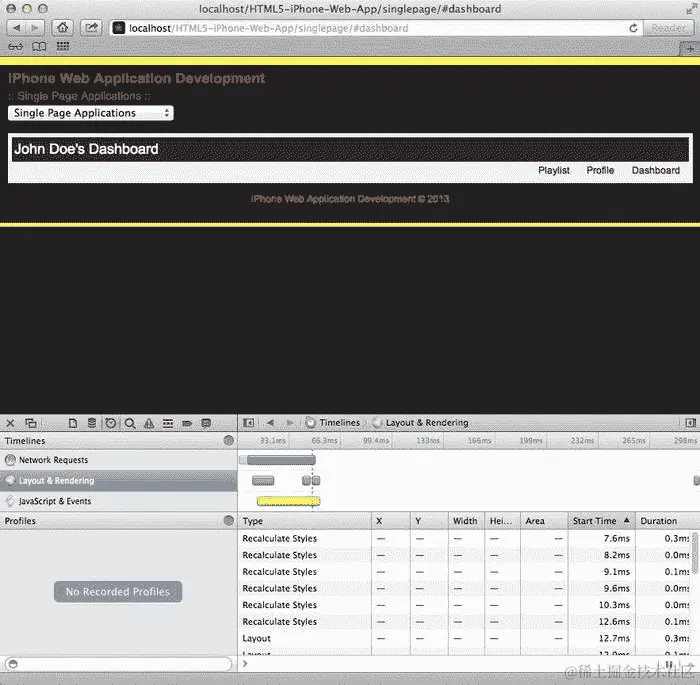The width and height of the screenshot is (700, 685).
Task: Click the Timelines breadcrumb
Action: [x=333, y=422]
